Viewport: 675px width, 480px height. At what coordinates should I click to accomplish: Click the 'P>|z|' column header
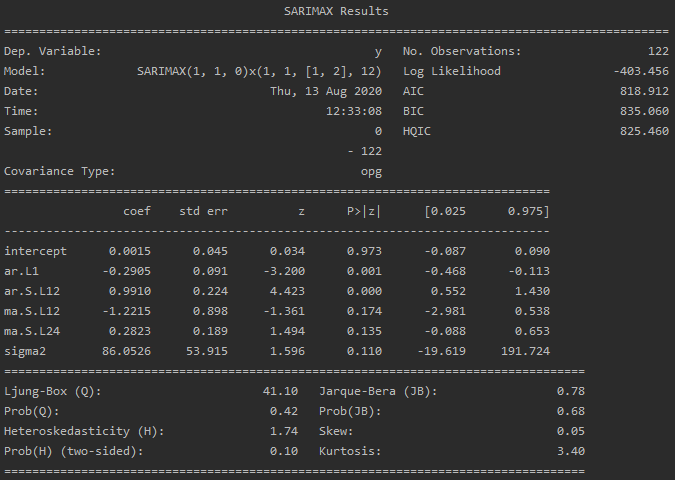(x=364, y=211)
